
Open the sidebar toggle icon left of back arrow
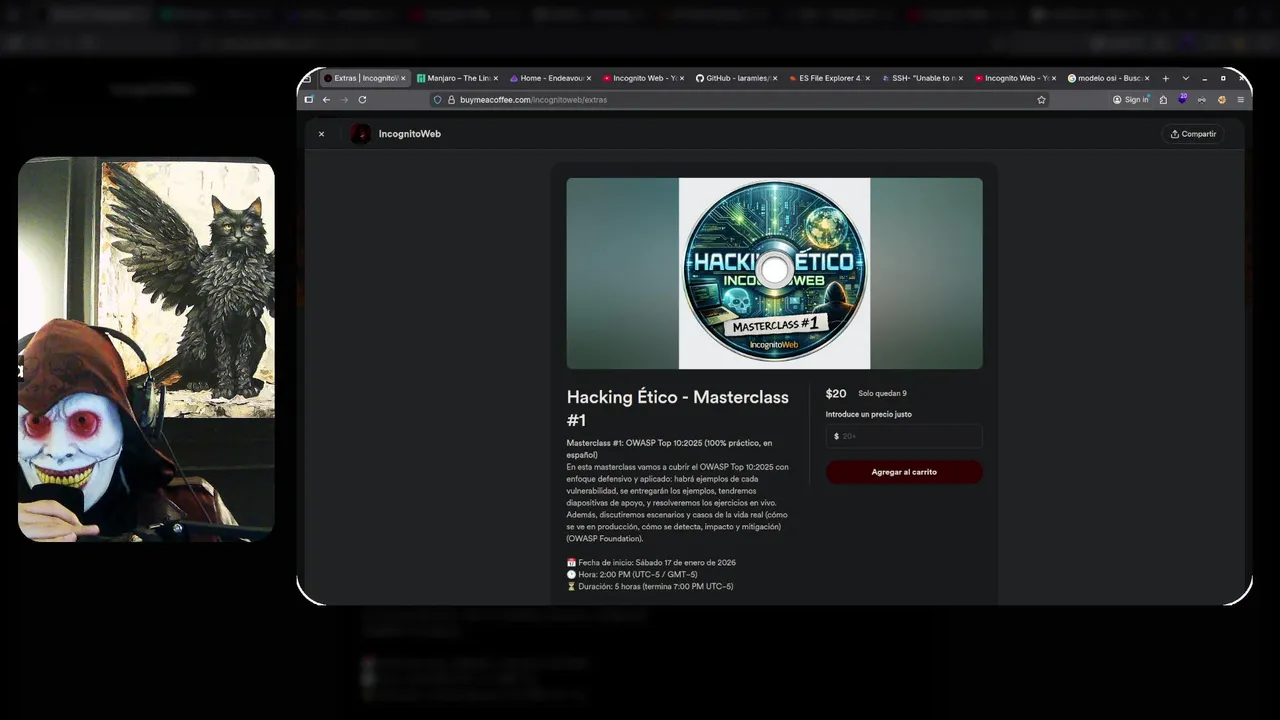point(309,100)
